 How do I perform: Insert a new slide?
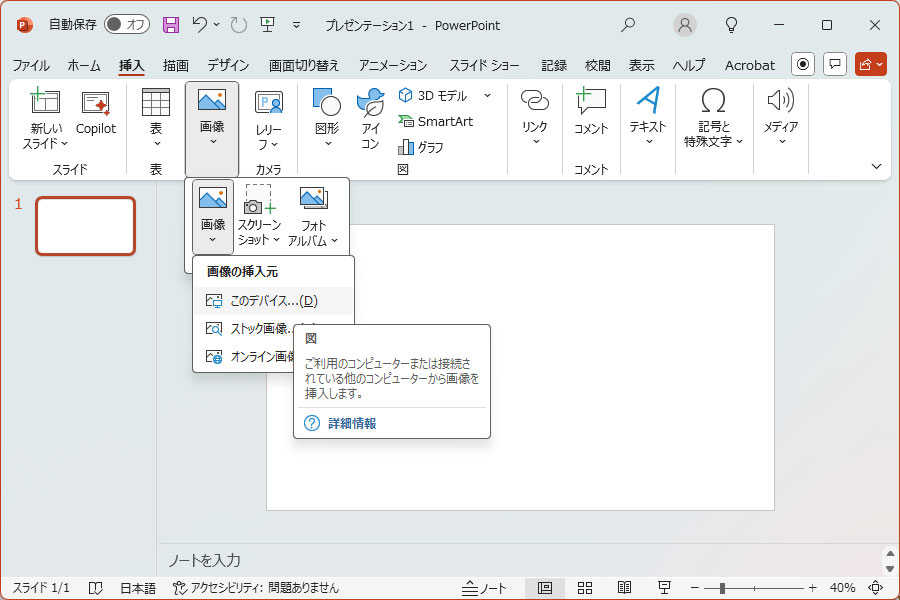pos(45,119)
